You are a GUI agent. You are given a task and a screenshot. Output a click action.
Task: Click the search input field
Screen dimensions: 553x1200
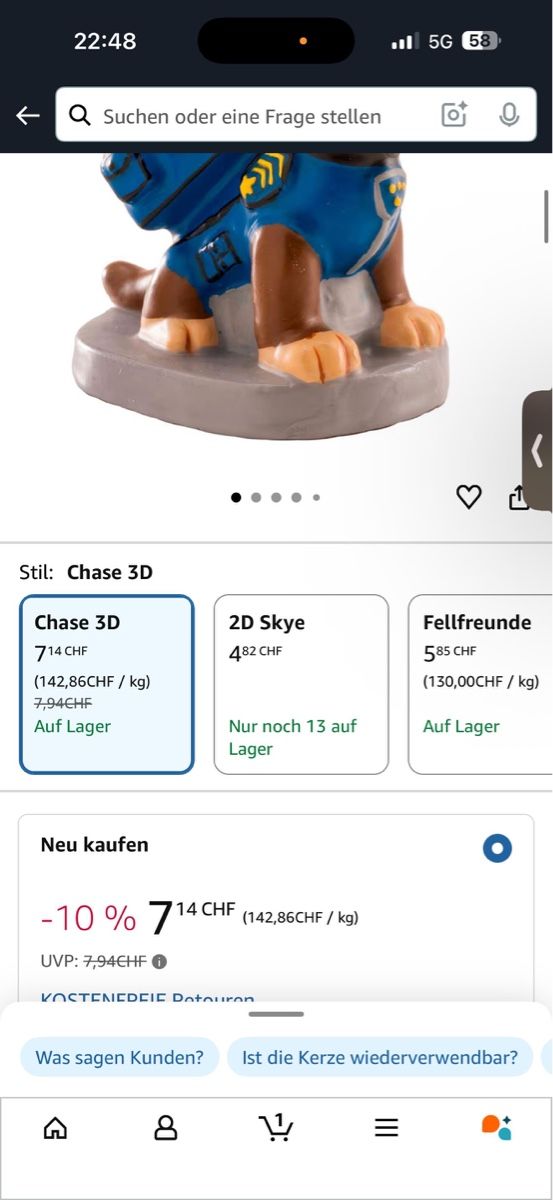click(x=266, y=116)
